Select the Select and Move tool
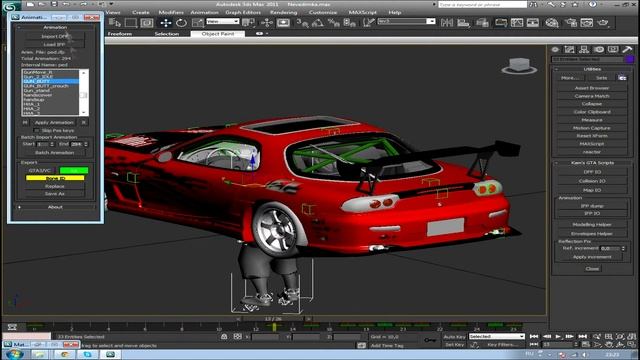 coord(165,22)
